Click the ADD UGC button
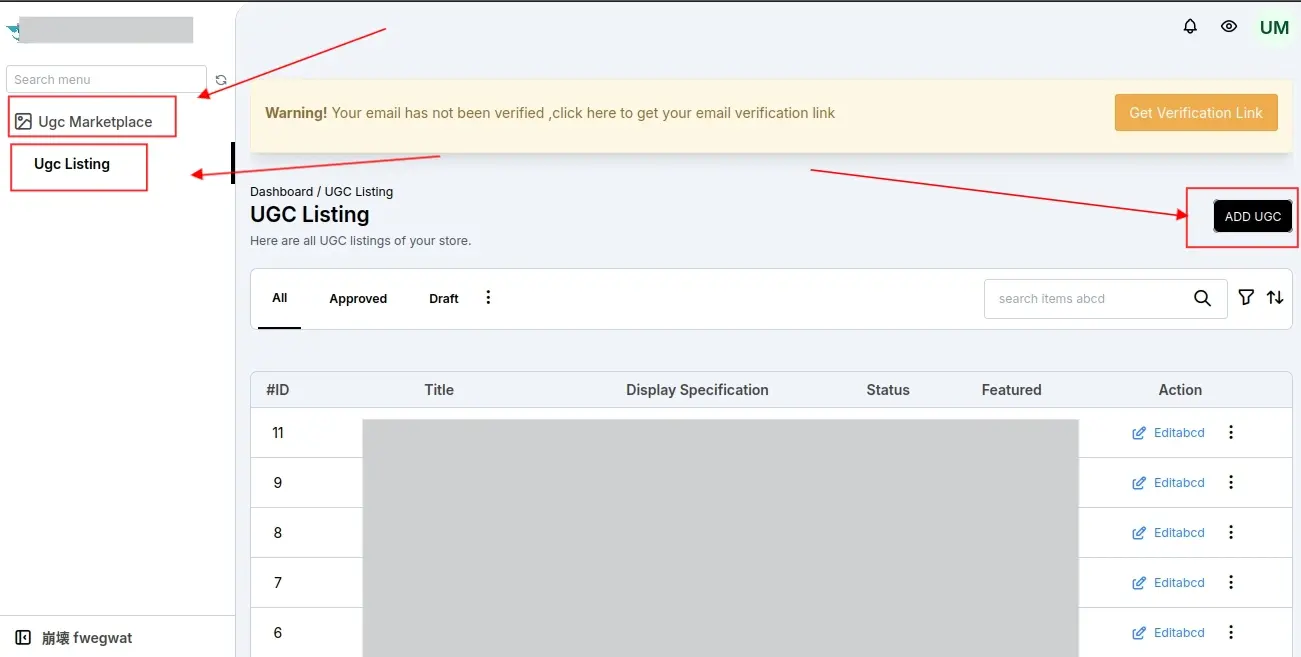This screenshot has height=657, width=1301. pyautogui.click(x=1253, y=216)
